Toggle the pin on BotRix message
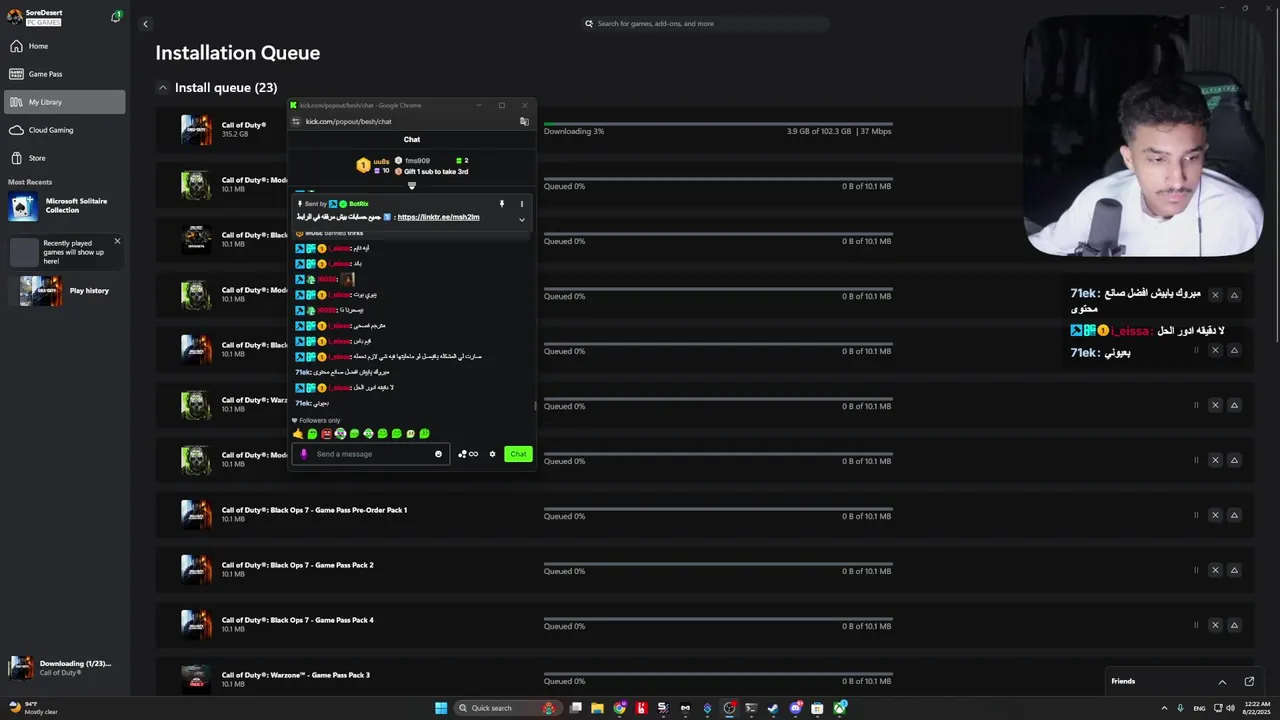 pyautogui.click(x=502, y=204)
